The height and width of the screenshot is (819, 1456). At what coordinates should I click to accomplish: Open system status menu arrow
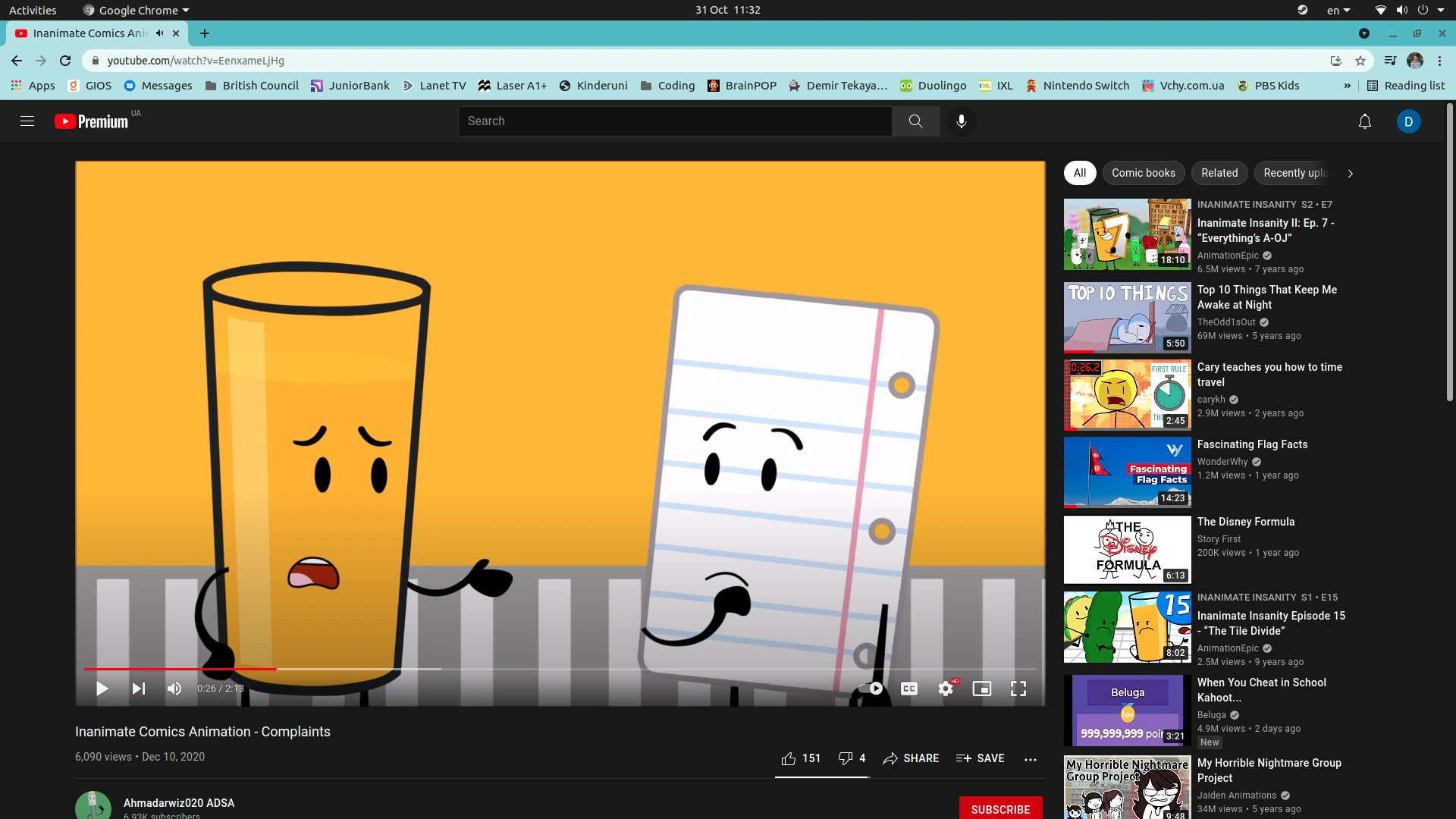pos(1441,10)
